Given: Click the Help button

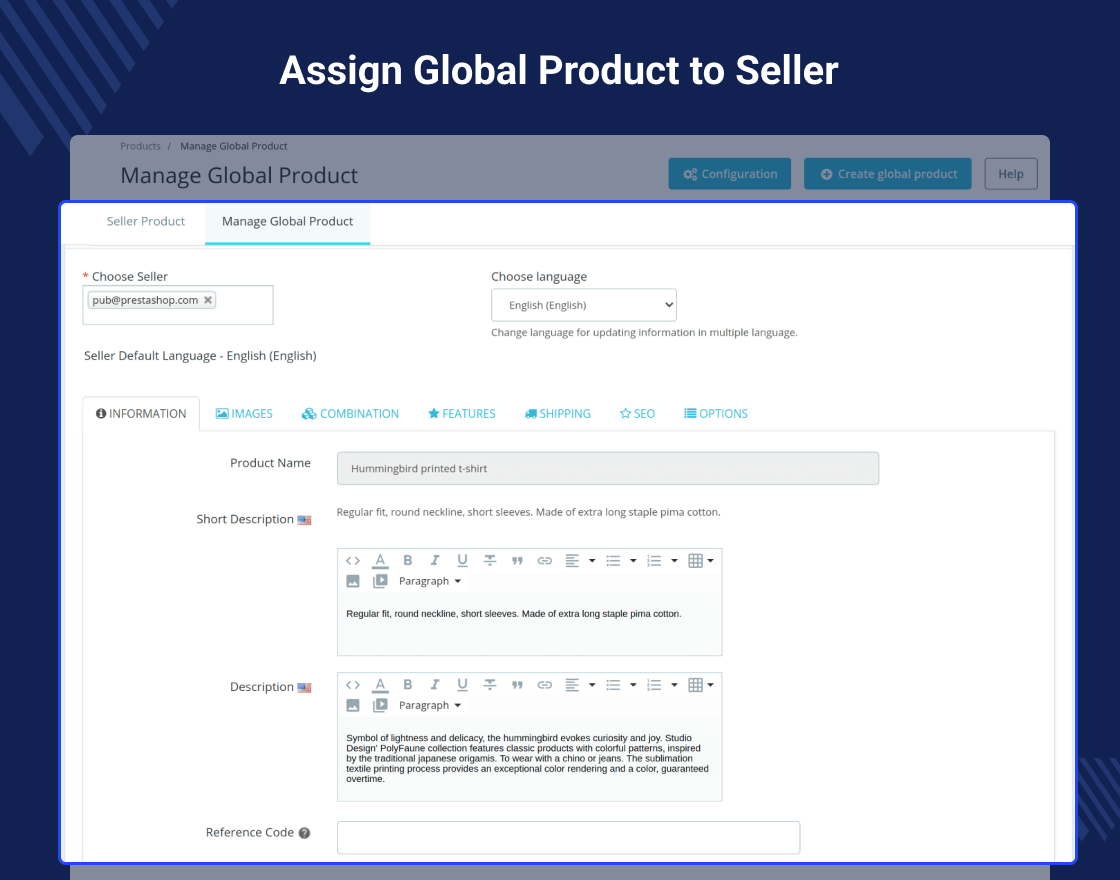Looking at the screenshot, I should (1011, 174).
